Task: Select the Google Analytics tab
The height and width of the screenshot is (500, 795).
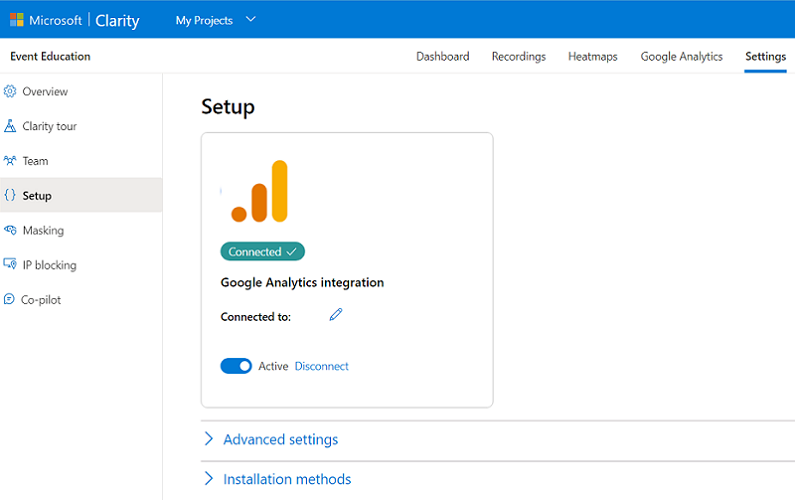Action: pyautogui.click(x=681, y=56)
